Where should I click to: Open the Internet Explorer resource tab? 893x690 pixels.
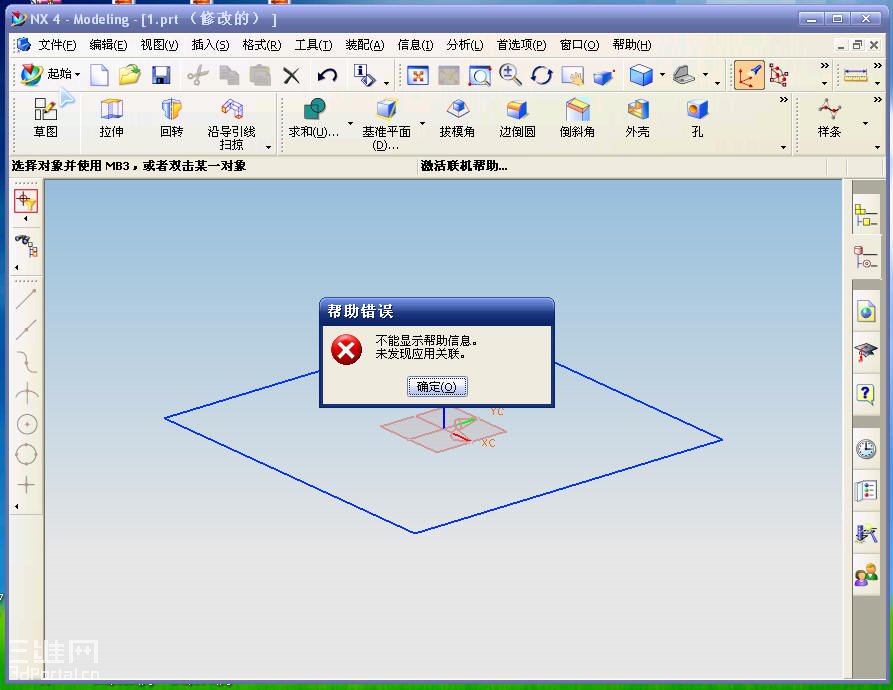click(x=866, y=311)
